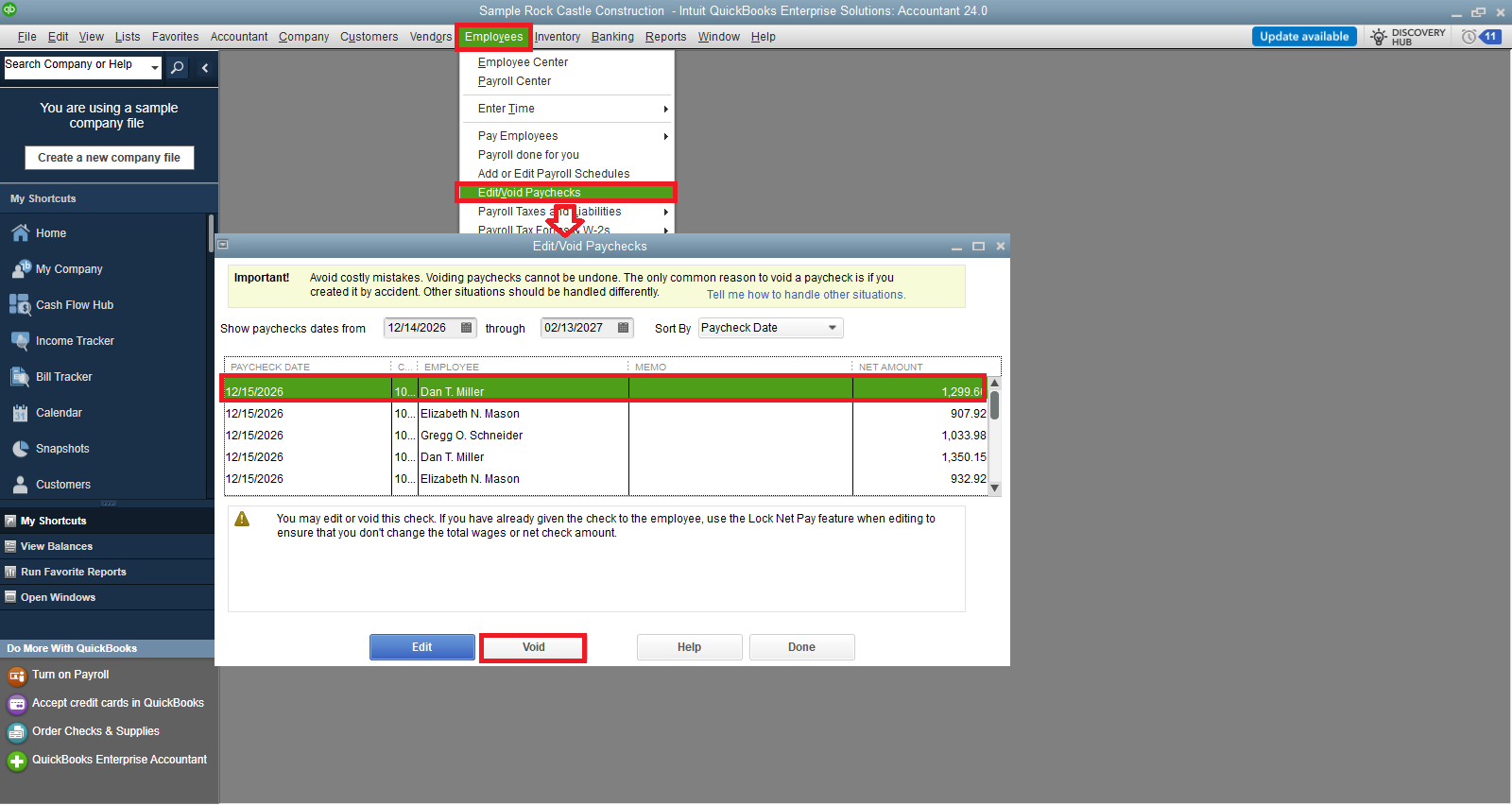Open reminders clock icon with 11 badge

click(1481, 37)
